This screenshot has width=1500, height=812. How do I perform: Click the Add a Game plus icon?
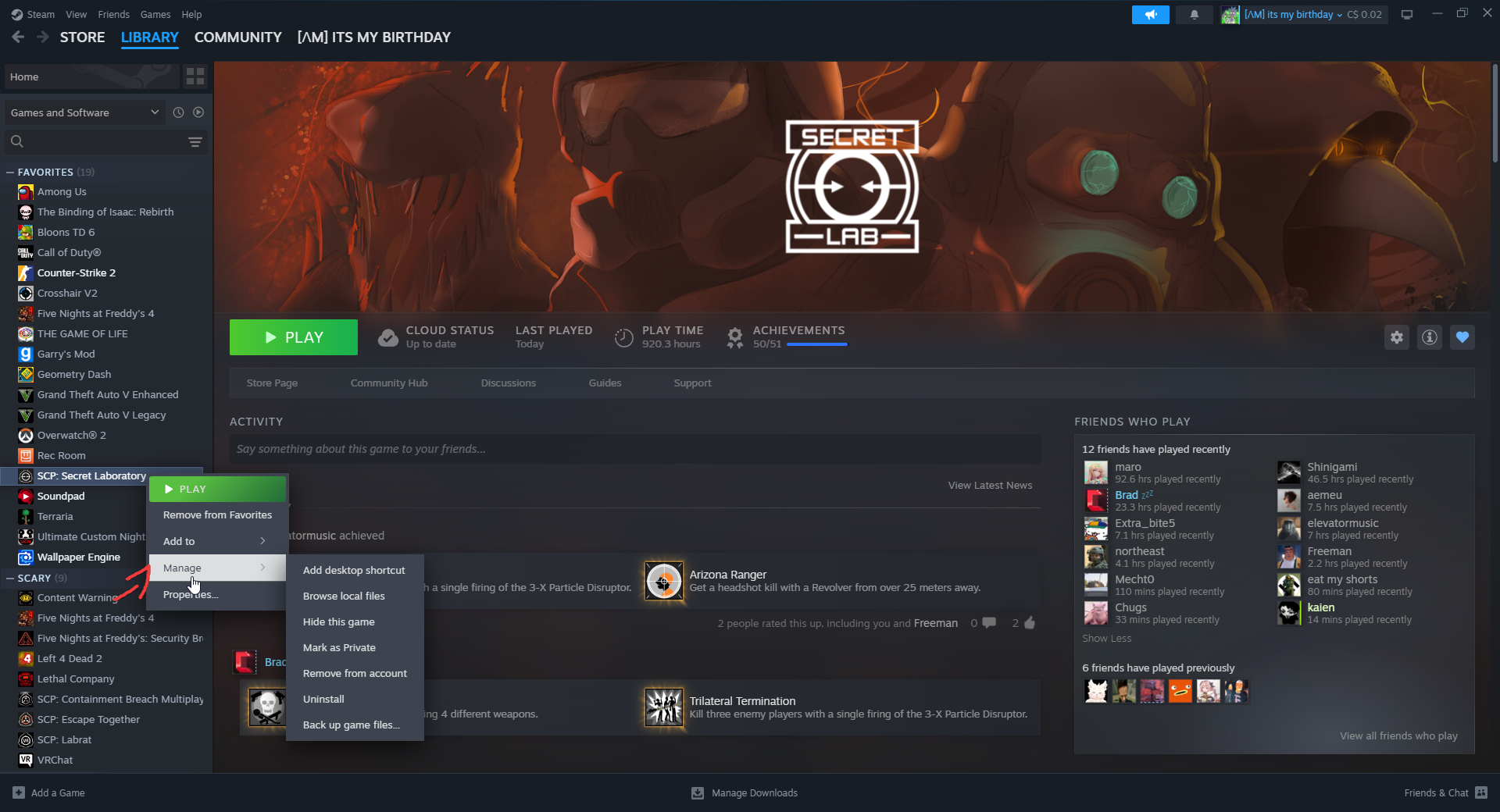coord(19,792)
